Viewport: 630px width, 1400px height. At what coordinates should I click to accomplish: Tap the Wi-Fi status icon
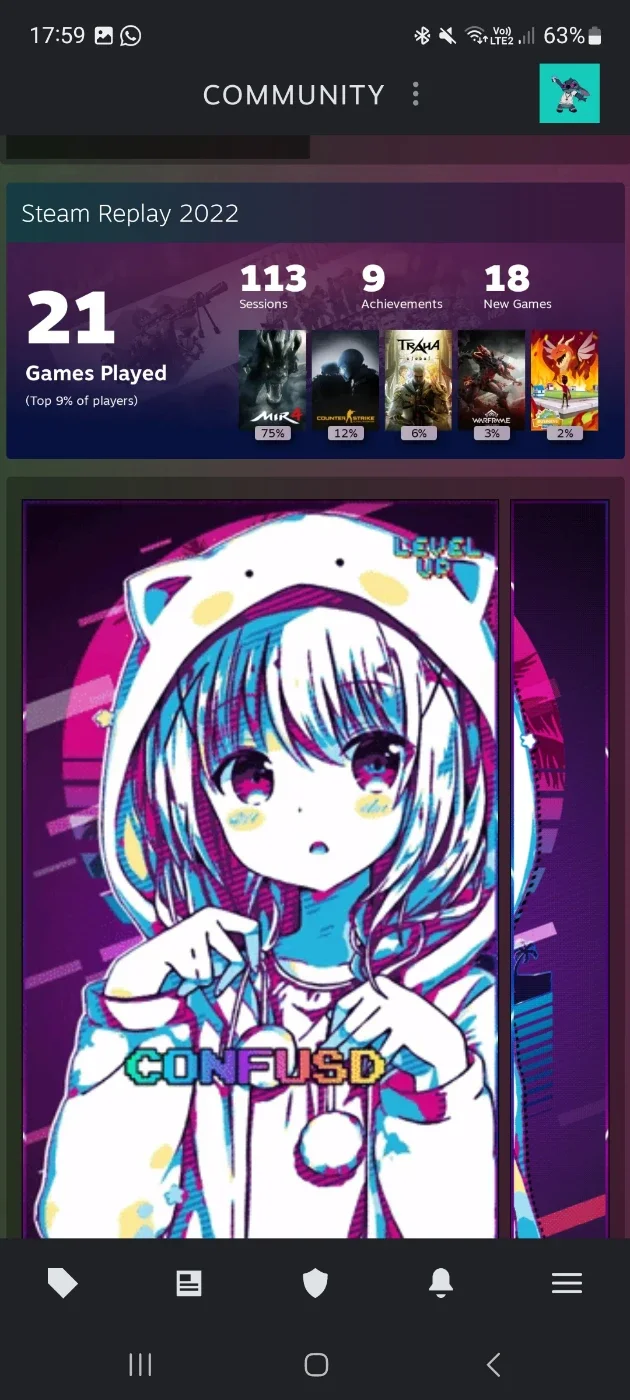click(x=476, y=36)
